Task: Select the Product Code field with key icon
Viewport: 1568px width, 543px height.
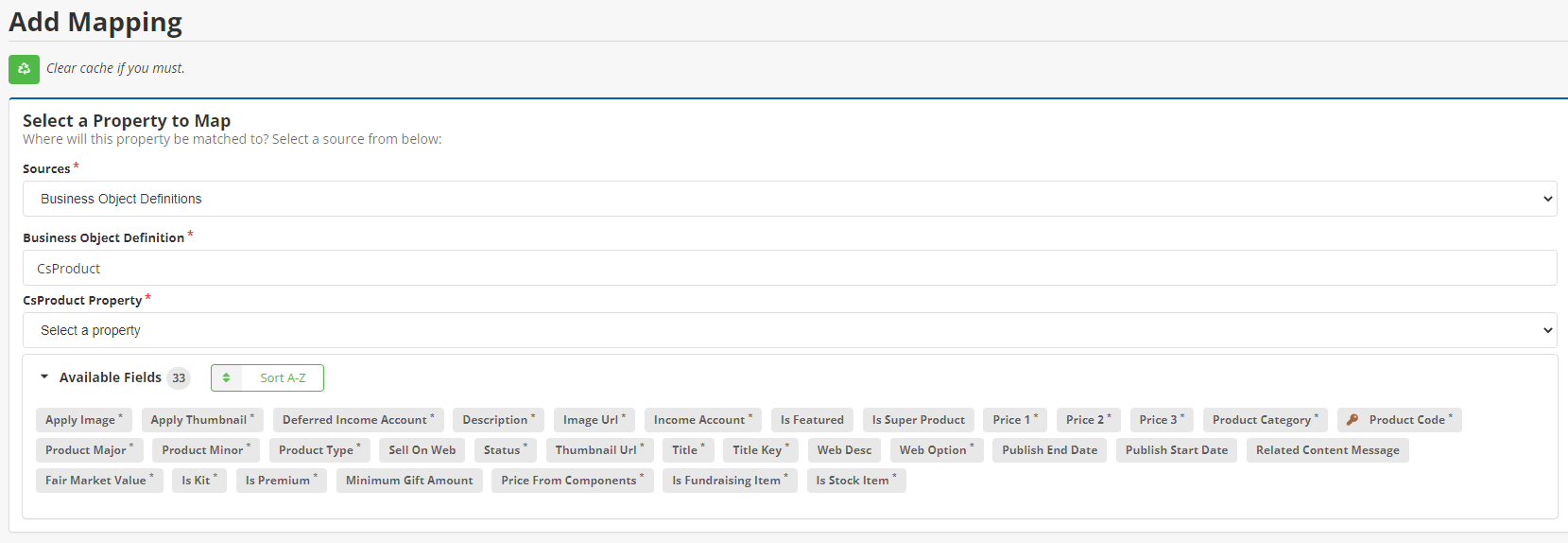Action: 1399,420
